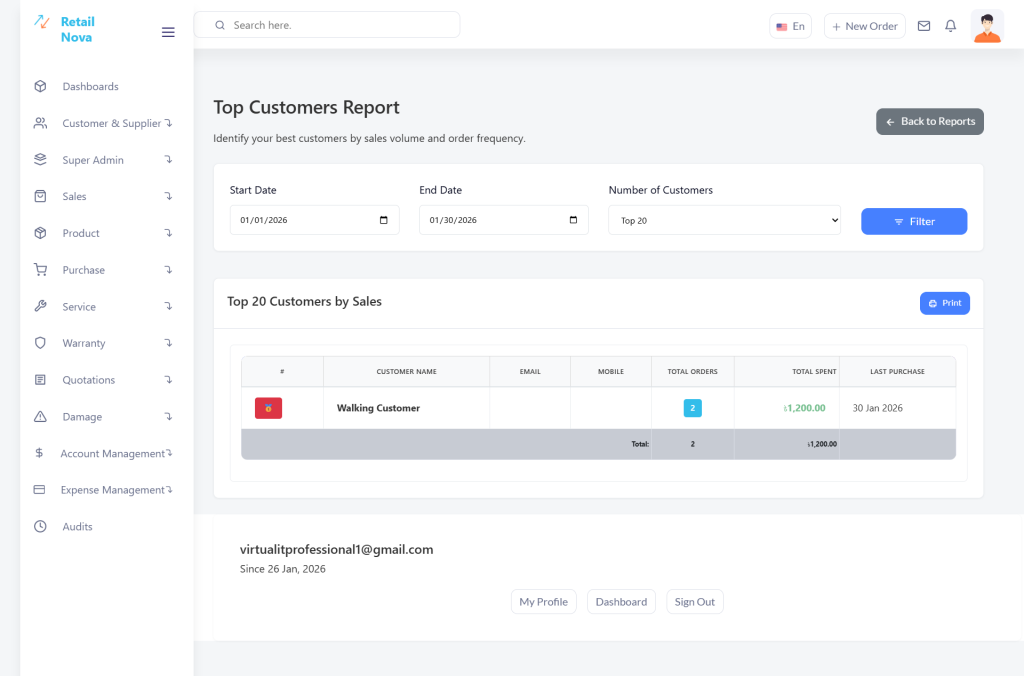
Task: Open the notifications bell icon
Action: [x=951, y=26]
